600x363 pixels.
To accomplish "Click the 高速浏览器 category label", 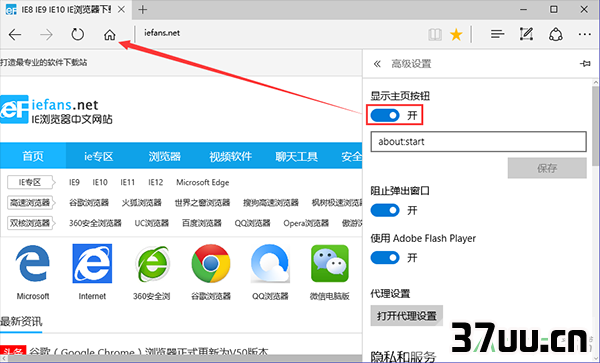I will 30,202.
